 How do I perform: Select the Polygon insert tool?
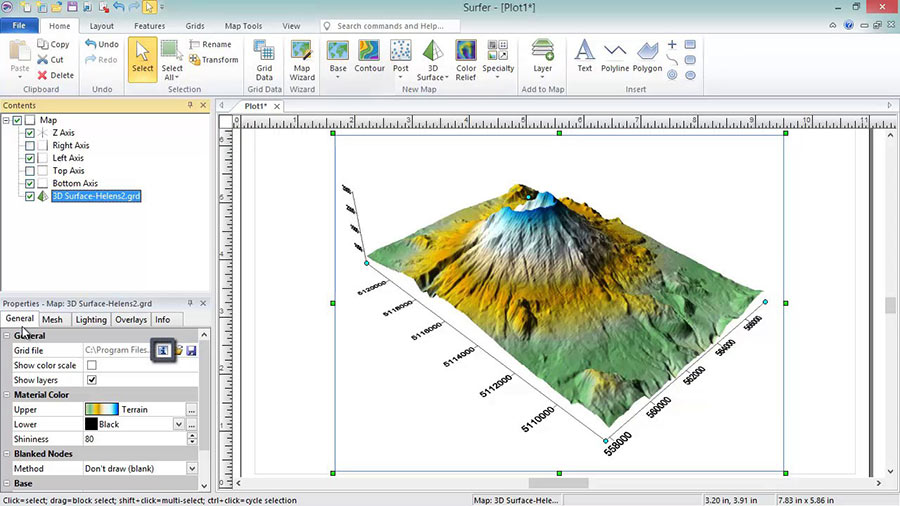click(x=647, y=56)
